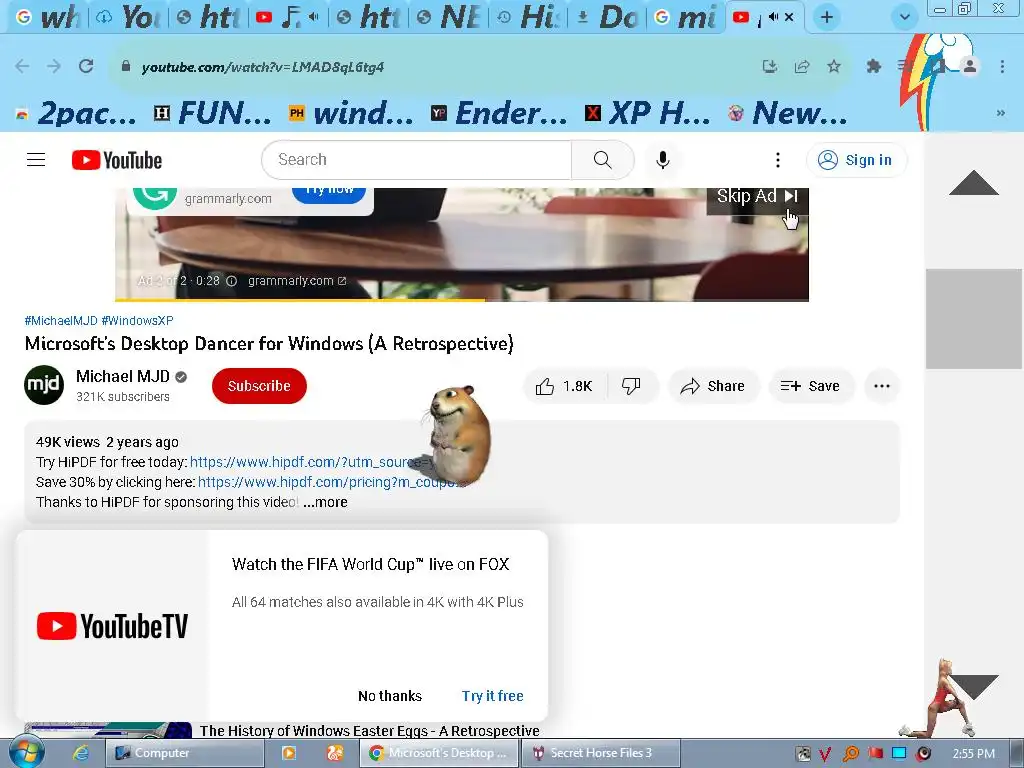Switch to the 'Do' downloads tab
This screenshot has height=768, width=1024.
[609, 18]
